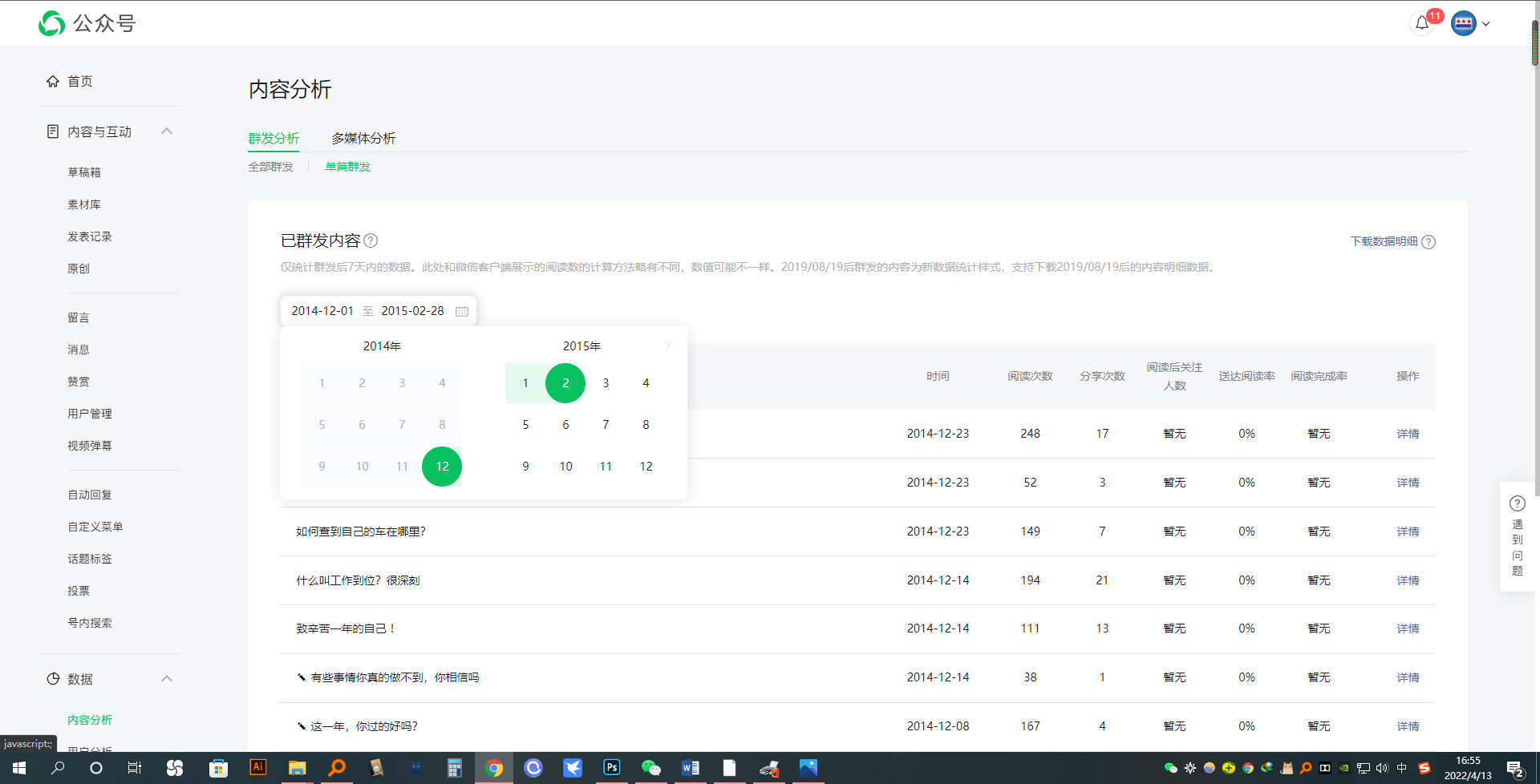Go to next year in calendar
This screenshot has width=1540, height=784.
click(x=667, y=346)
